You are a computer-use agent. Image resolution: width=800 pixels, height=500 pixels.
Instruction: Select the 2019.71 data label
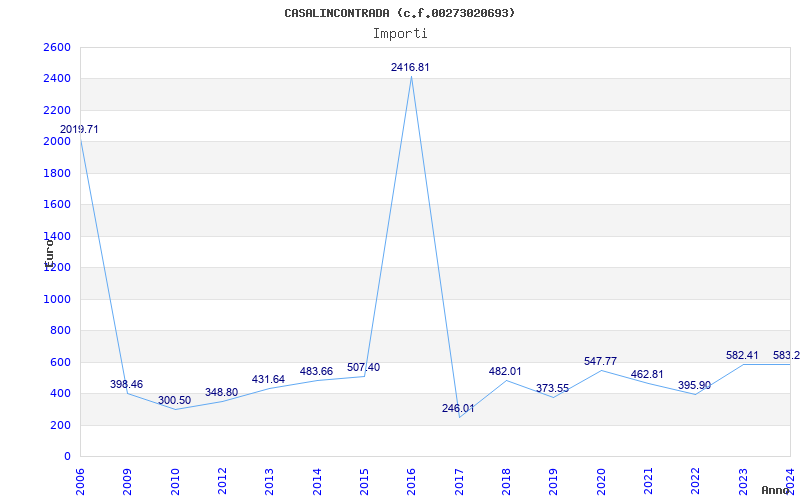79,130
